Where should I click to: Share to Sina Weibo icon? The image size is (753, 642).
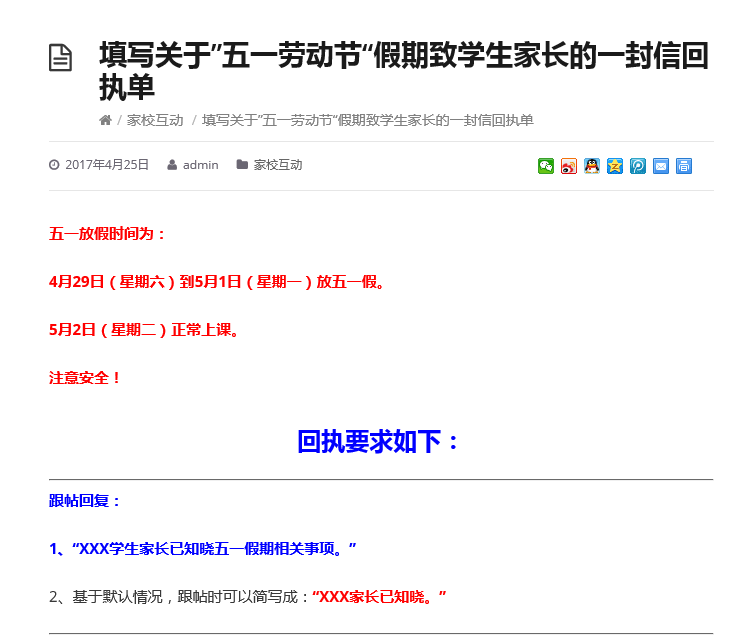[568, 166]
